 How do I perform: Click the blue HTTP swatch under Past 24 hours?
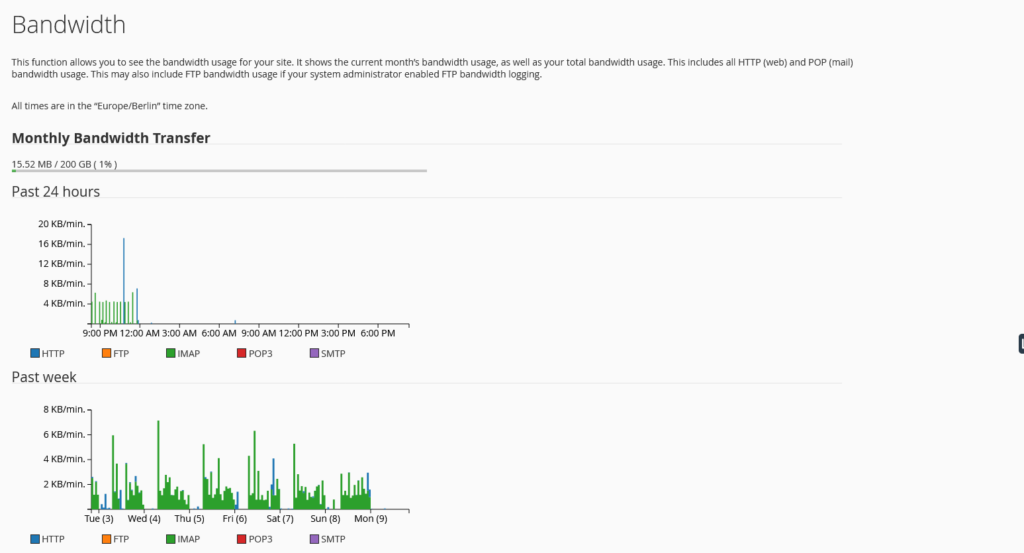click(x=35, y=353)
